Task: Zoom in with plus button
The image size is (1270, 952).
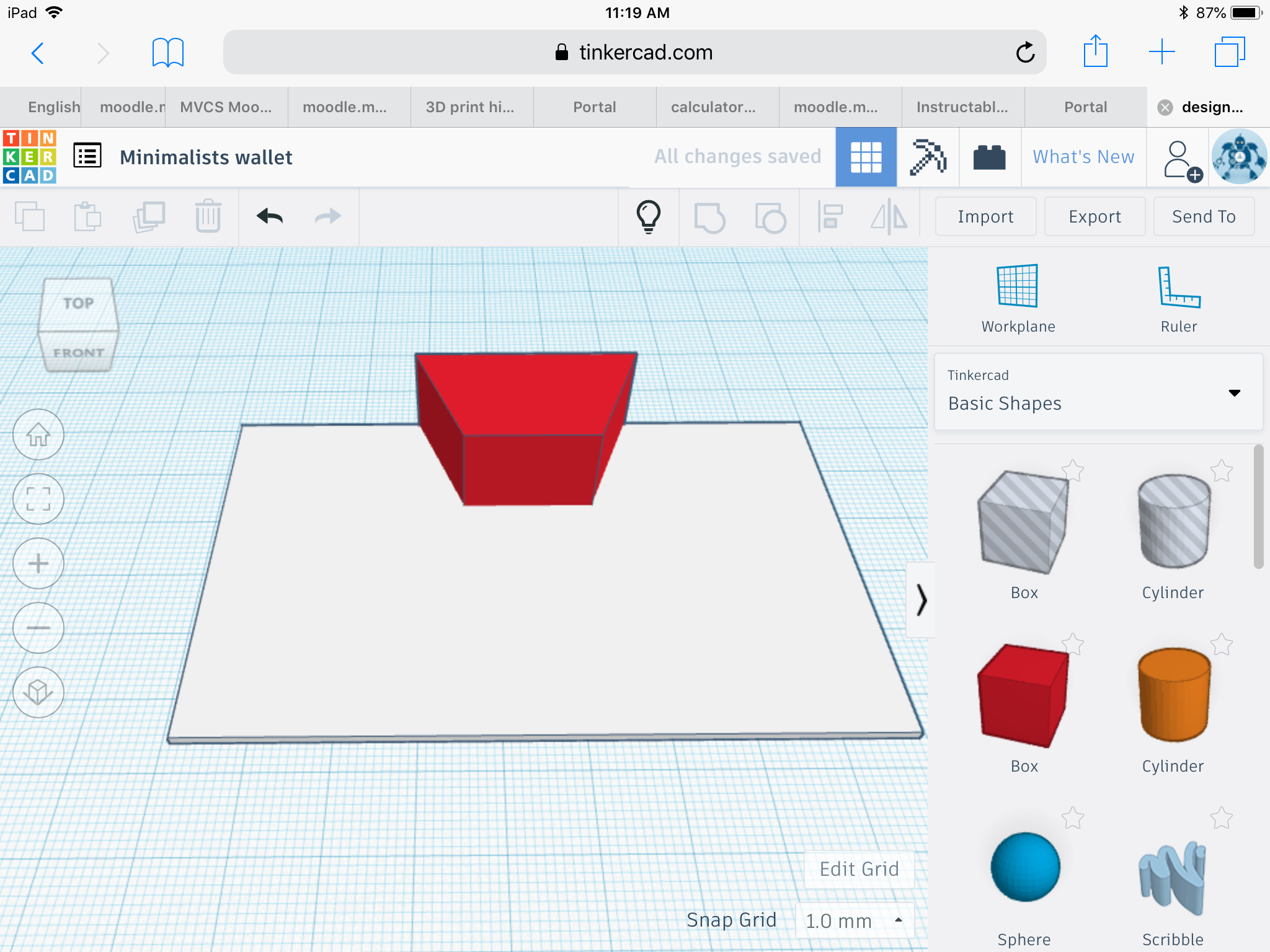Action: (x=38, y=563)
